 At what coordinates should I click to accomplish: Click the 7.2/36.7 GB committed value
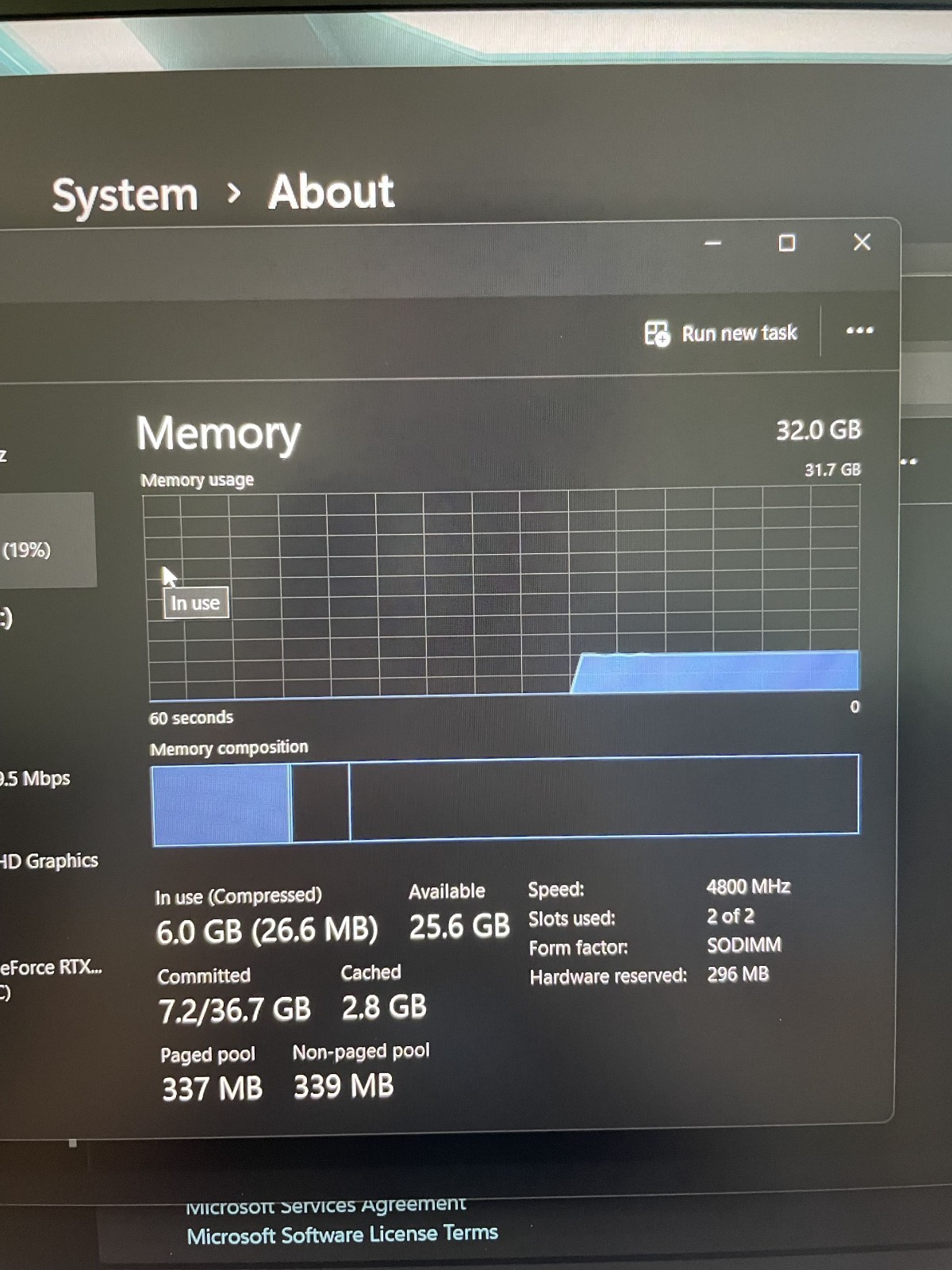pyautogui.click(x=234, y=1010)
